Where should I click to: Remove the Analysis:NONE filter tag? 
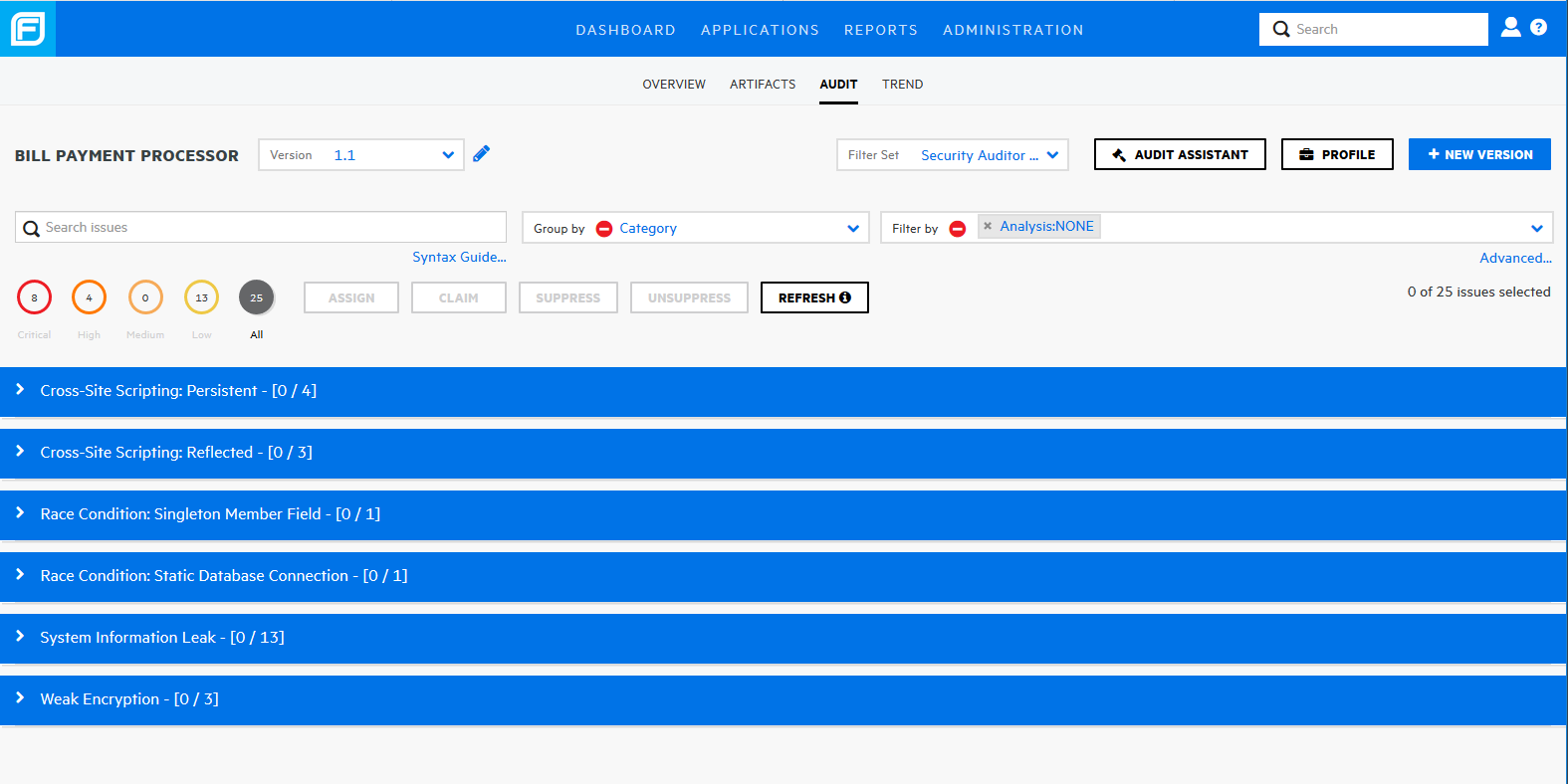tap(988, 226)
